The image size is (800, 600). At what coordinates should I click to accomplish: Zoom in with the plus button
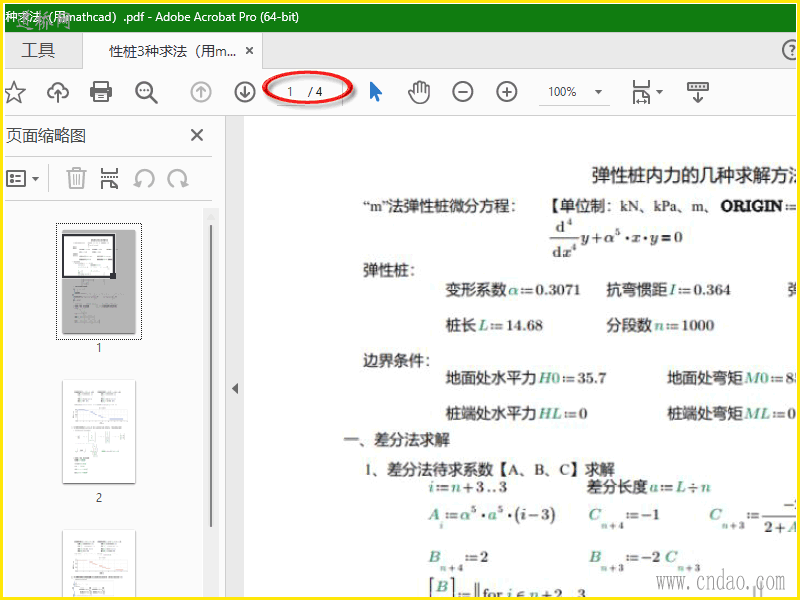(x=507, y=92)
